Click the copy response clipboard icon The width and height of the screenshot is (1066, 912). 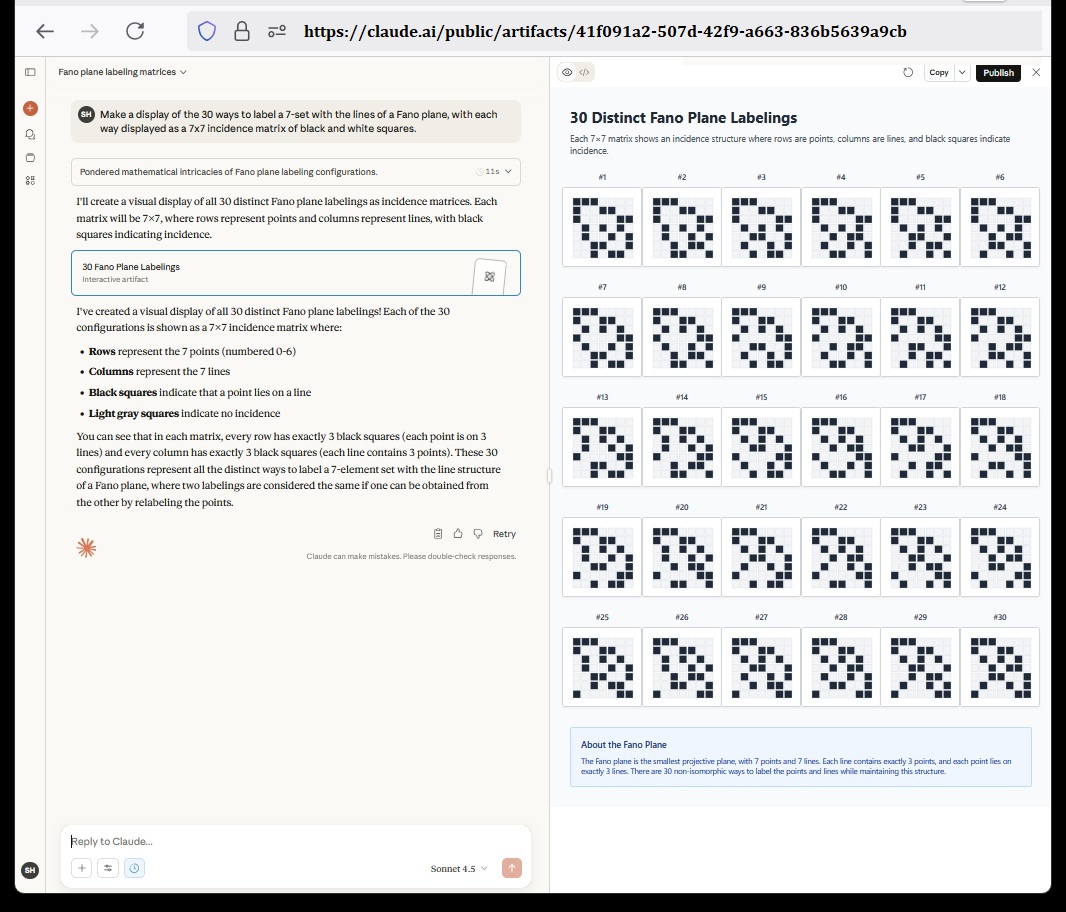pos(438,534)
